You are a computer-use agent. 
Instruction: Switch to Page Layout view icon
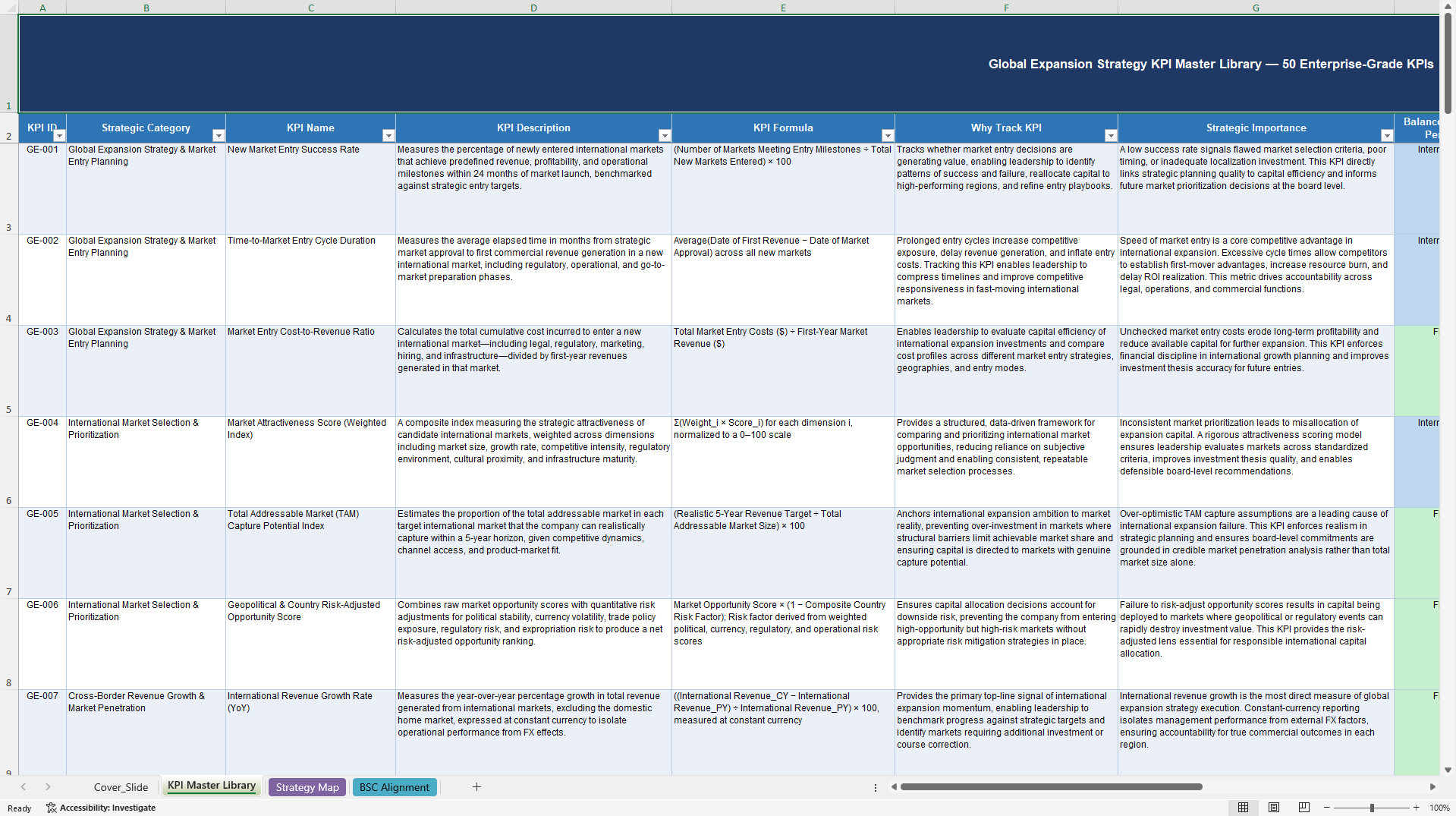[1274, 808]
